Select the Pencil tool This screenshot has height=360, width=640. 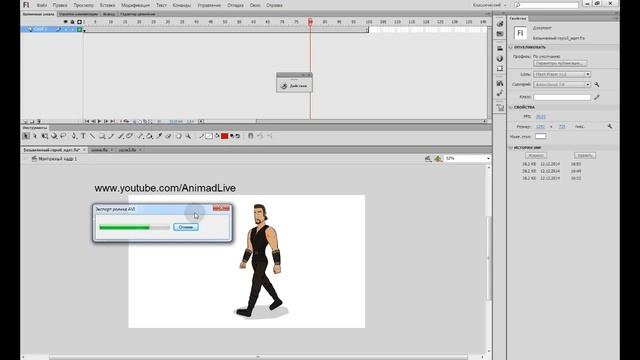(x=110, y=136)
